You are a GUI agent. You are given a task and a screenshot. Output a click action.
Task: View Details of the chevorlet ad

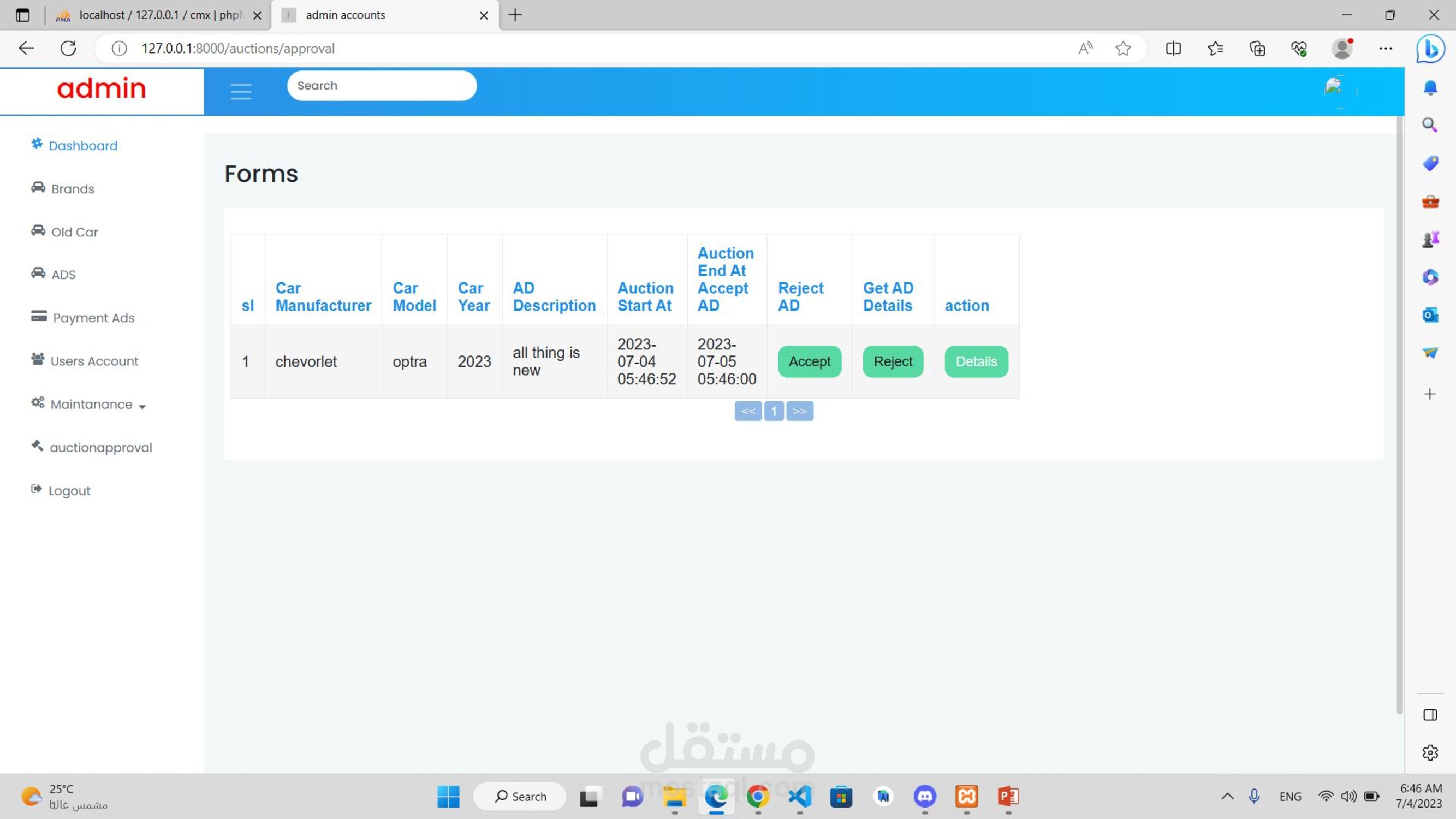[976, 361]
